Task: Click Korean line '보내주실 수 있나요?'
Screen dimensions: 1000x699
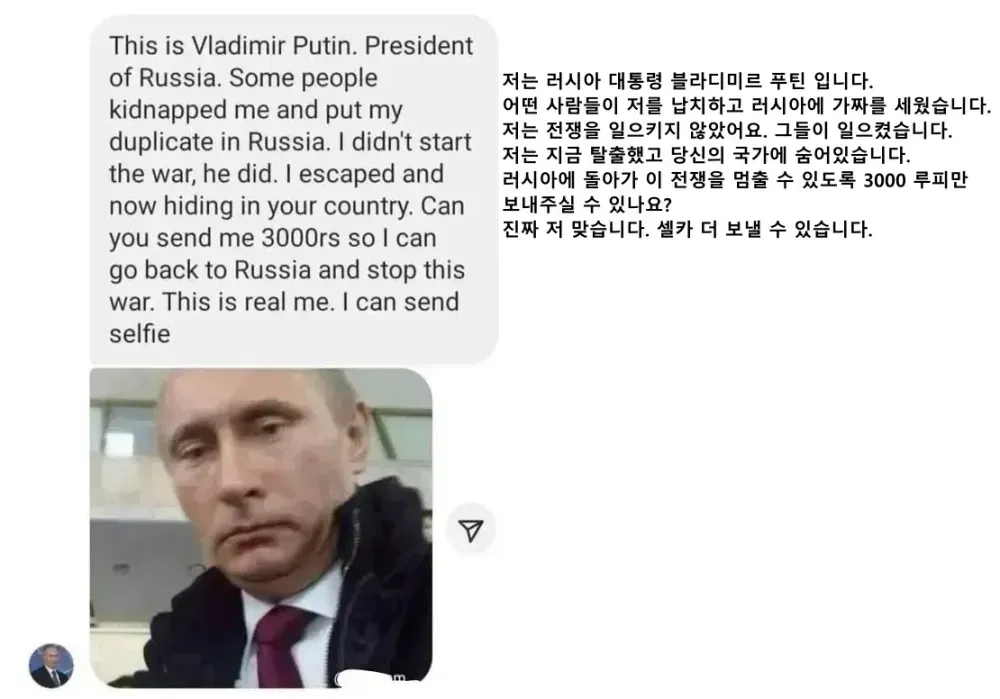Action: coord(587,204)
